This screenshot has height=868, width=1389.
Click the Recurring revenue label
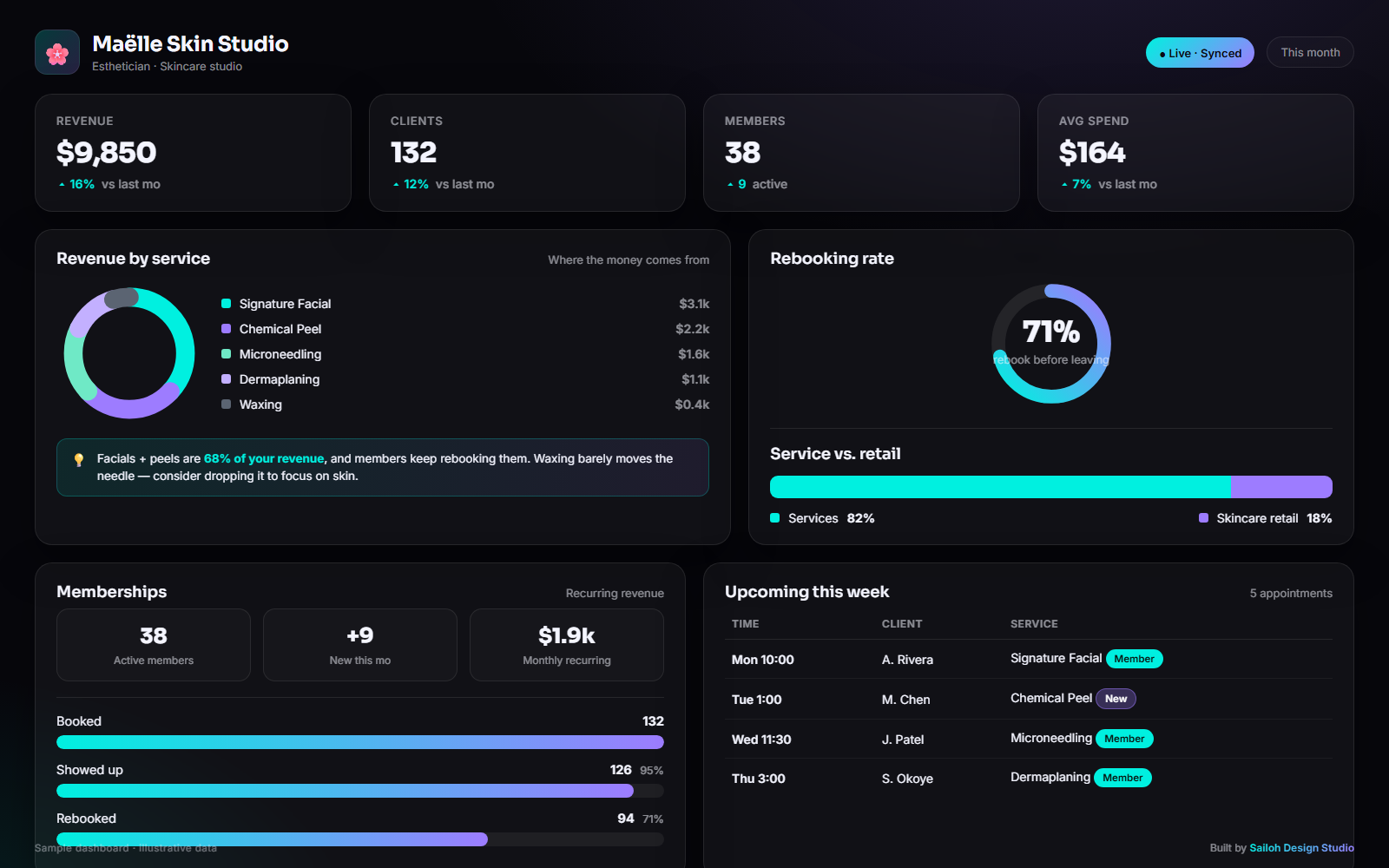tap(615, 594)
